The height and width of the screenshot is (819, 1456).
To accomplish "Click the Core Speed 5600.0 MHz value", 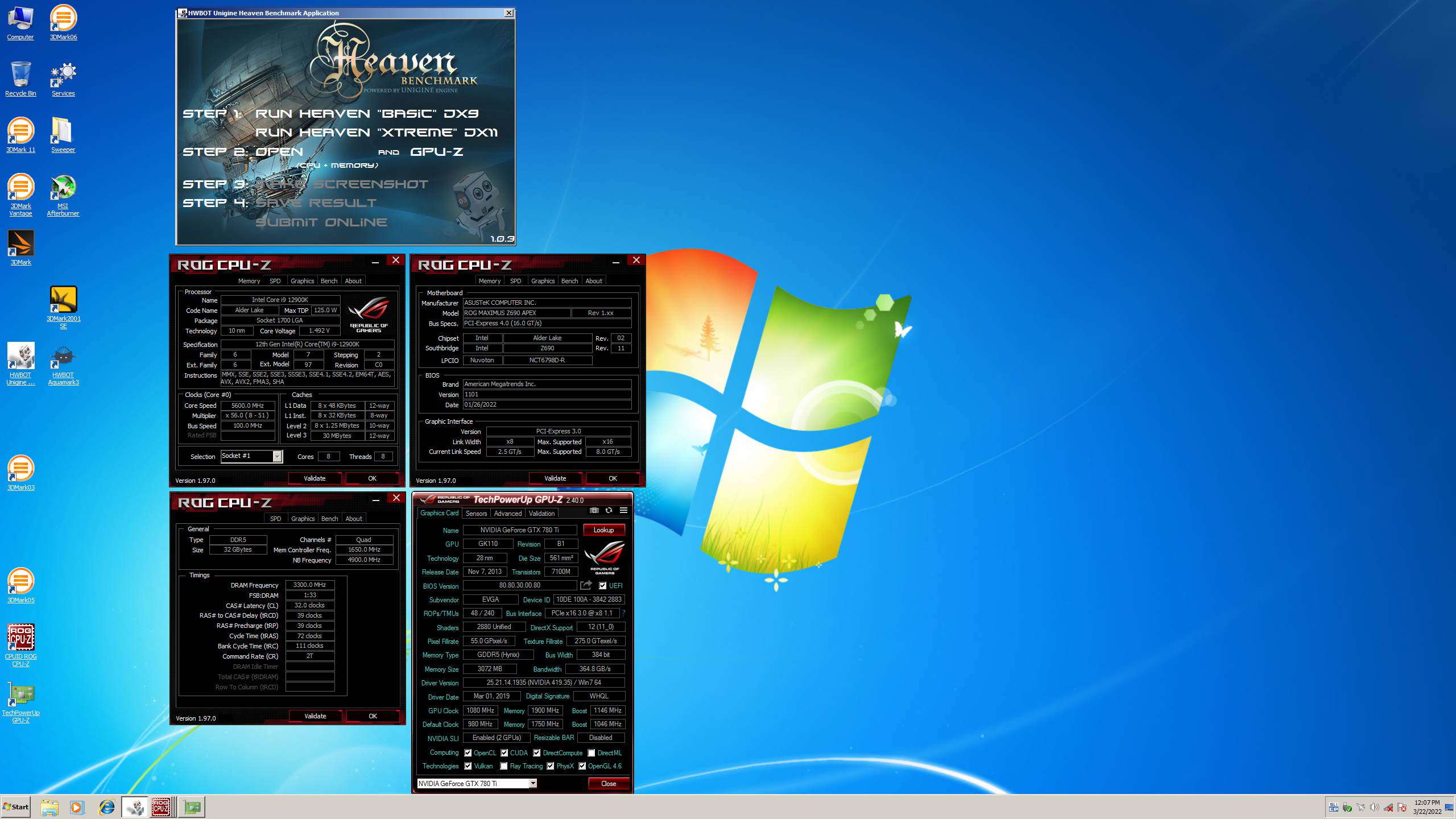I will 248,406.
